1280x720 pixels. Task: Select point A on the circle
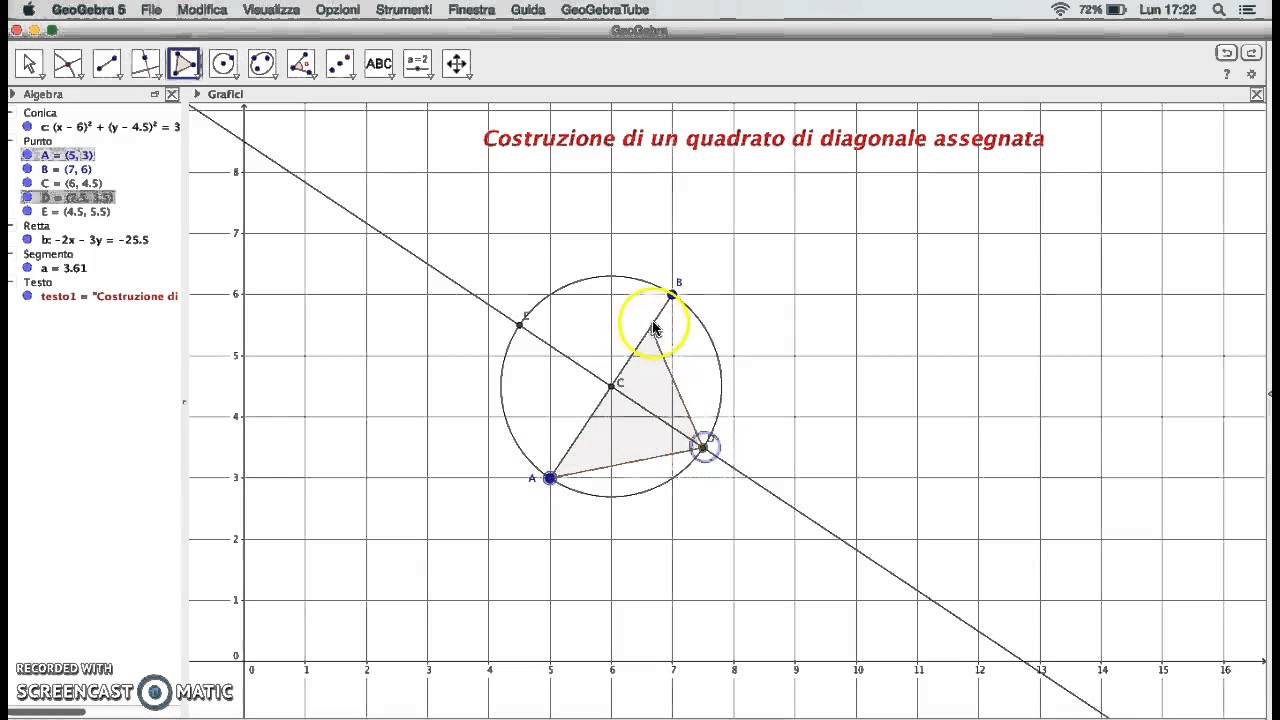click(x=550, y=478)
